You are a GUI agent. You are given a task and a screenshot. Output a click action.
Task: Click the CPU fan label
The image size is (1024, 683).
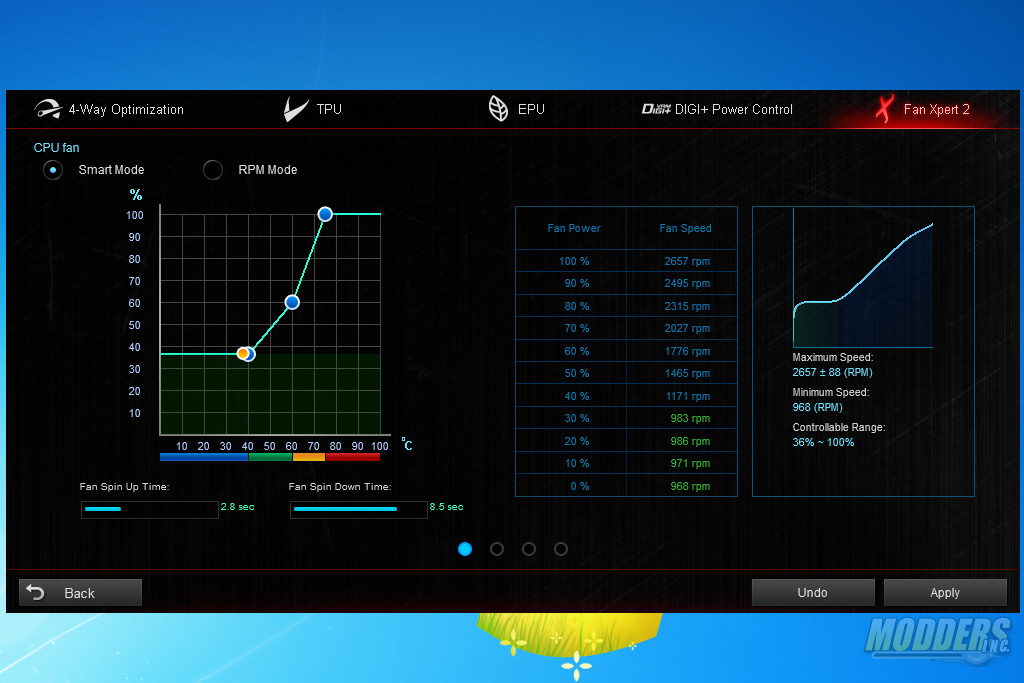tap(56, 148)
